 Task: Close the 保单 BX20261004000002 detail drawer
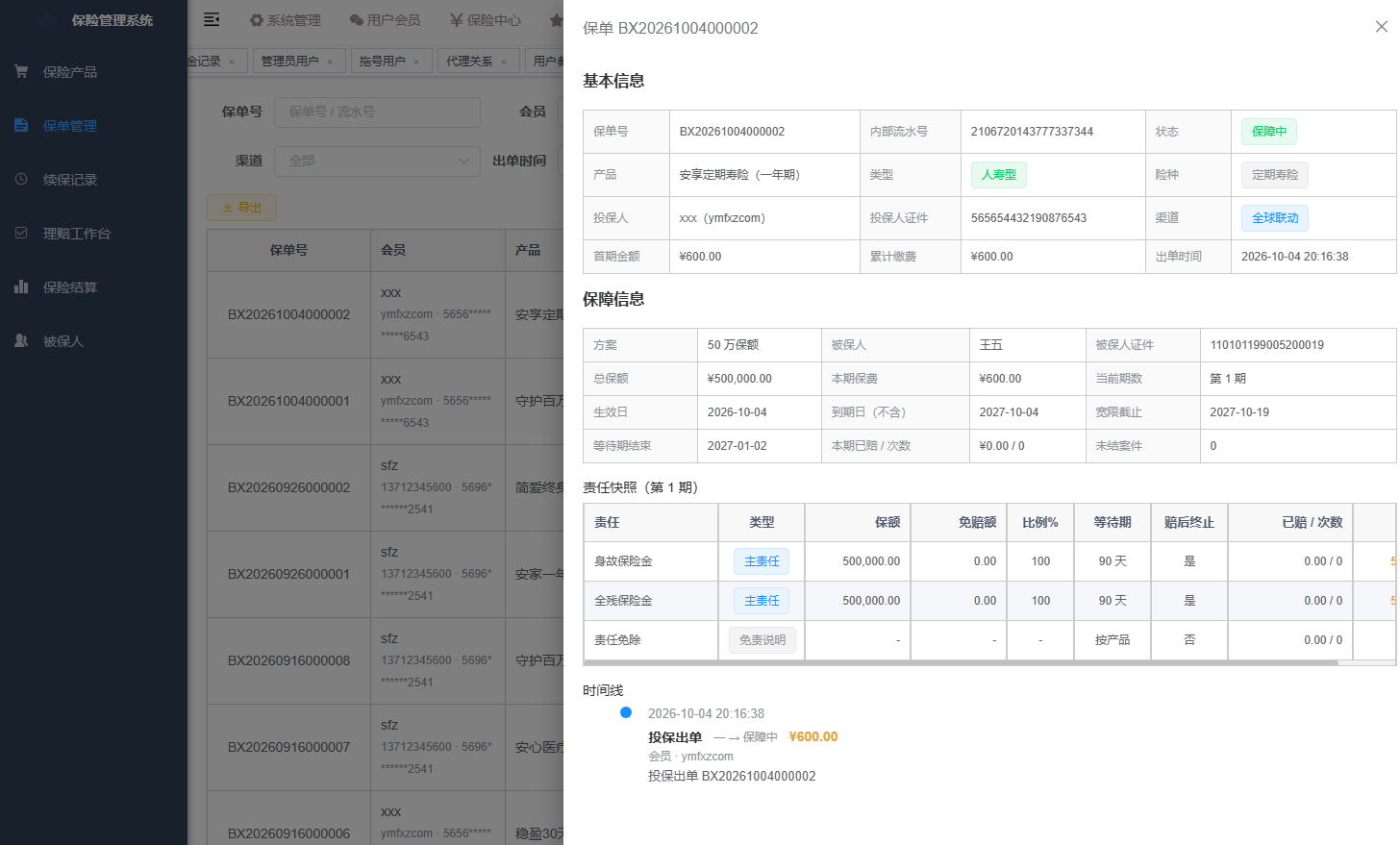tap(1381, 27)
